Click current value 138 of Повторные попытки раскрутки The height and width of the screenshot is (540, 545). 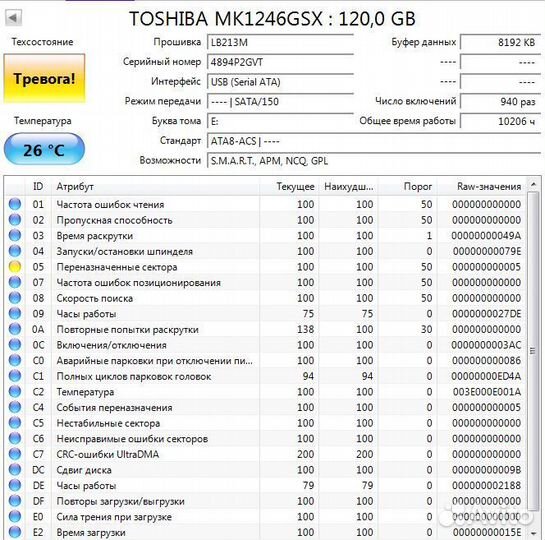coord(305,329)
